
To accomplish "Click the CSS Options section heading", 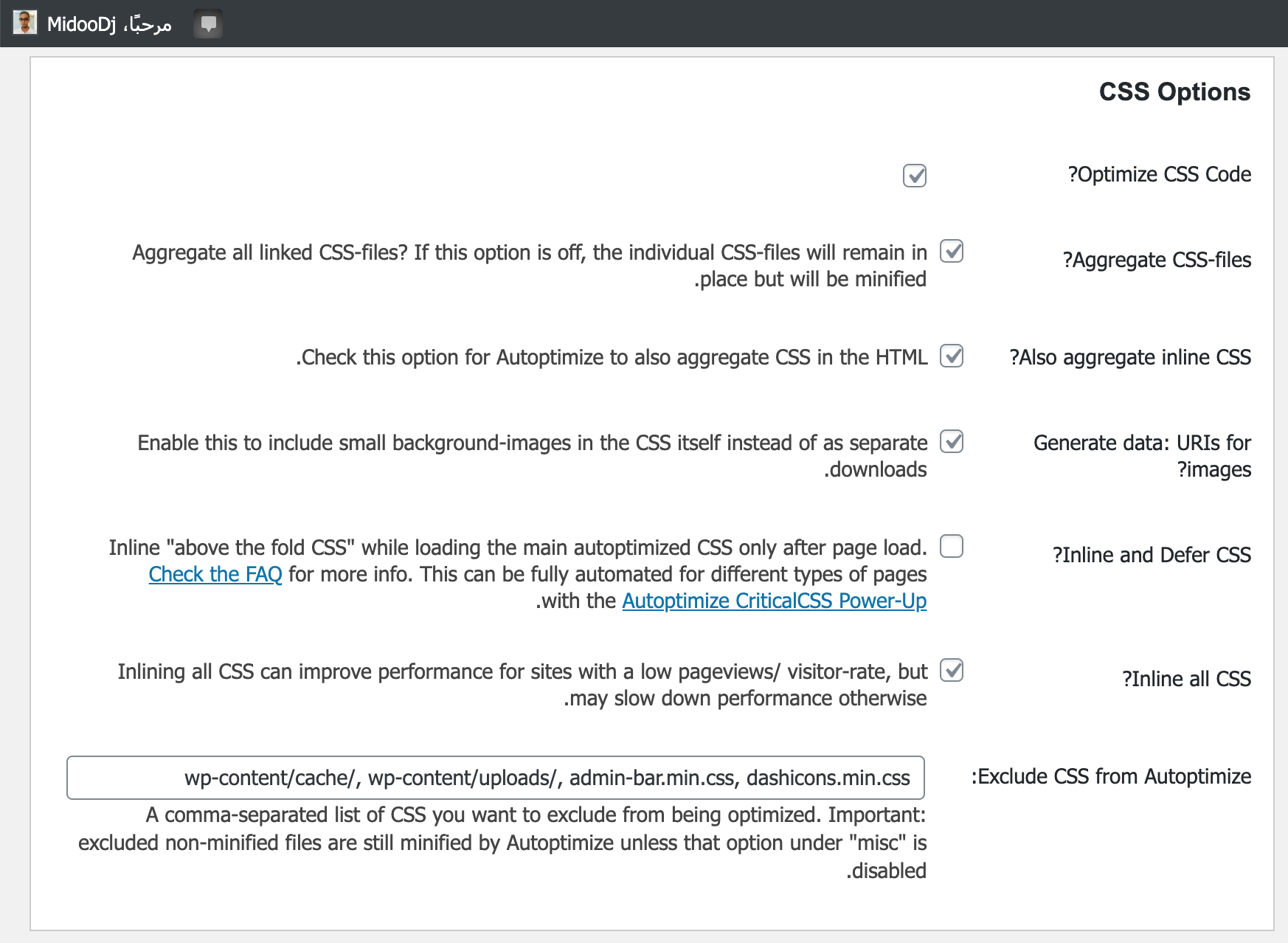I will point(1174,91).
